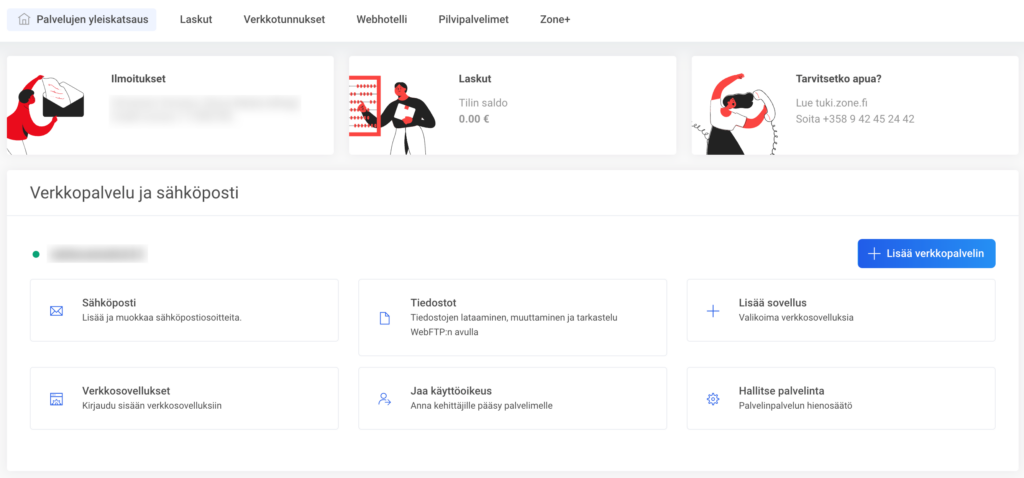Viewport: 1024px width, 478px height.
Task: Select the Zone+ tab
Action: pos(554,19)
